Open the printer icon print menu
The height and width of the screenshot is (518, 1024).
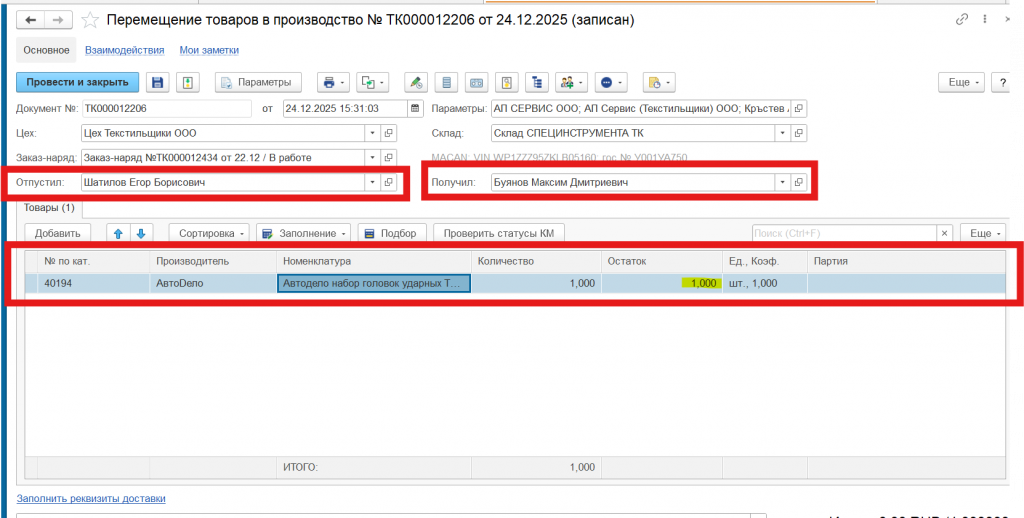coord(330,82)
